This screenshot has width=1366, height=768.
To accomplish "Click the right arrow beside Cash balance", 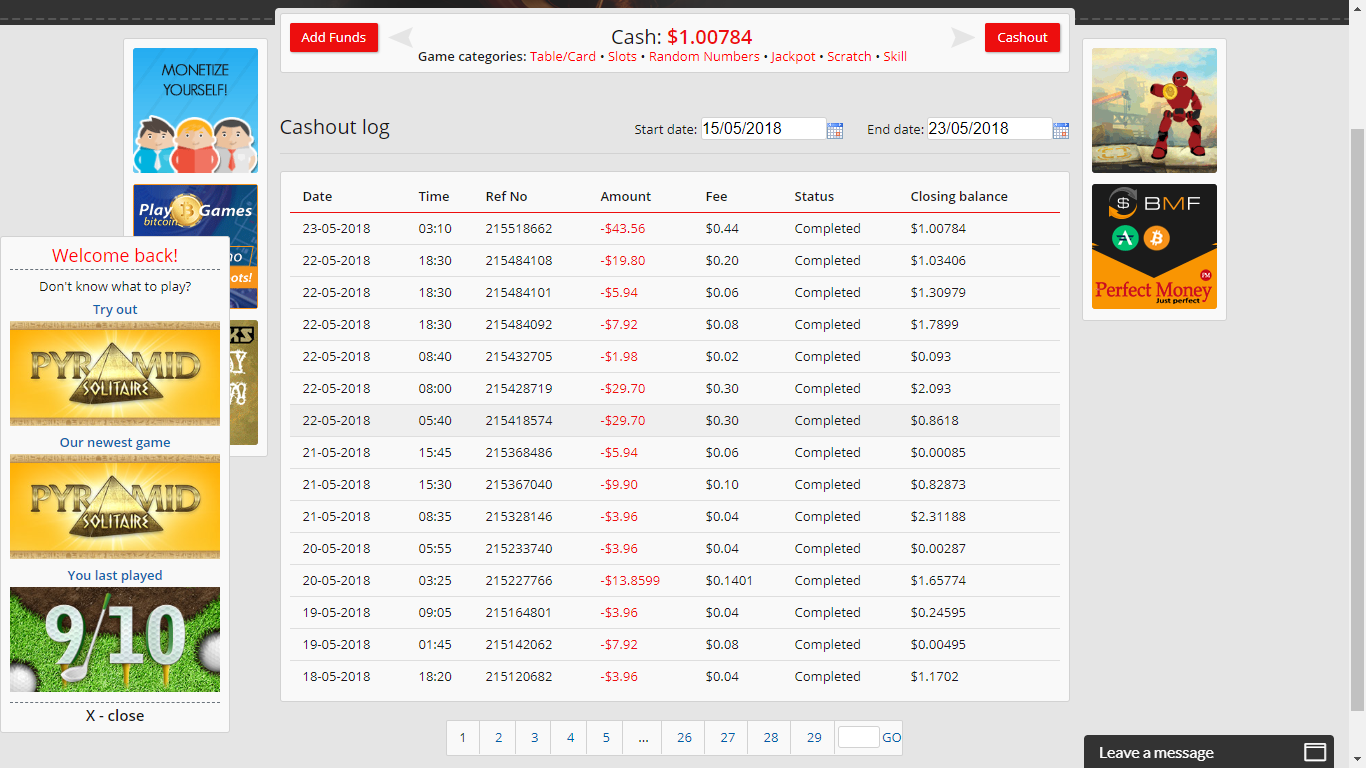I will click(962, 38).
